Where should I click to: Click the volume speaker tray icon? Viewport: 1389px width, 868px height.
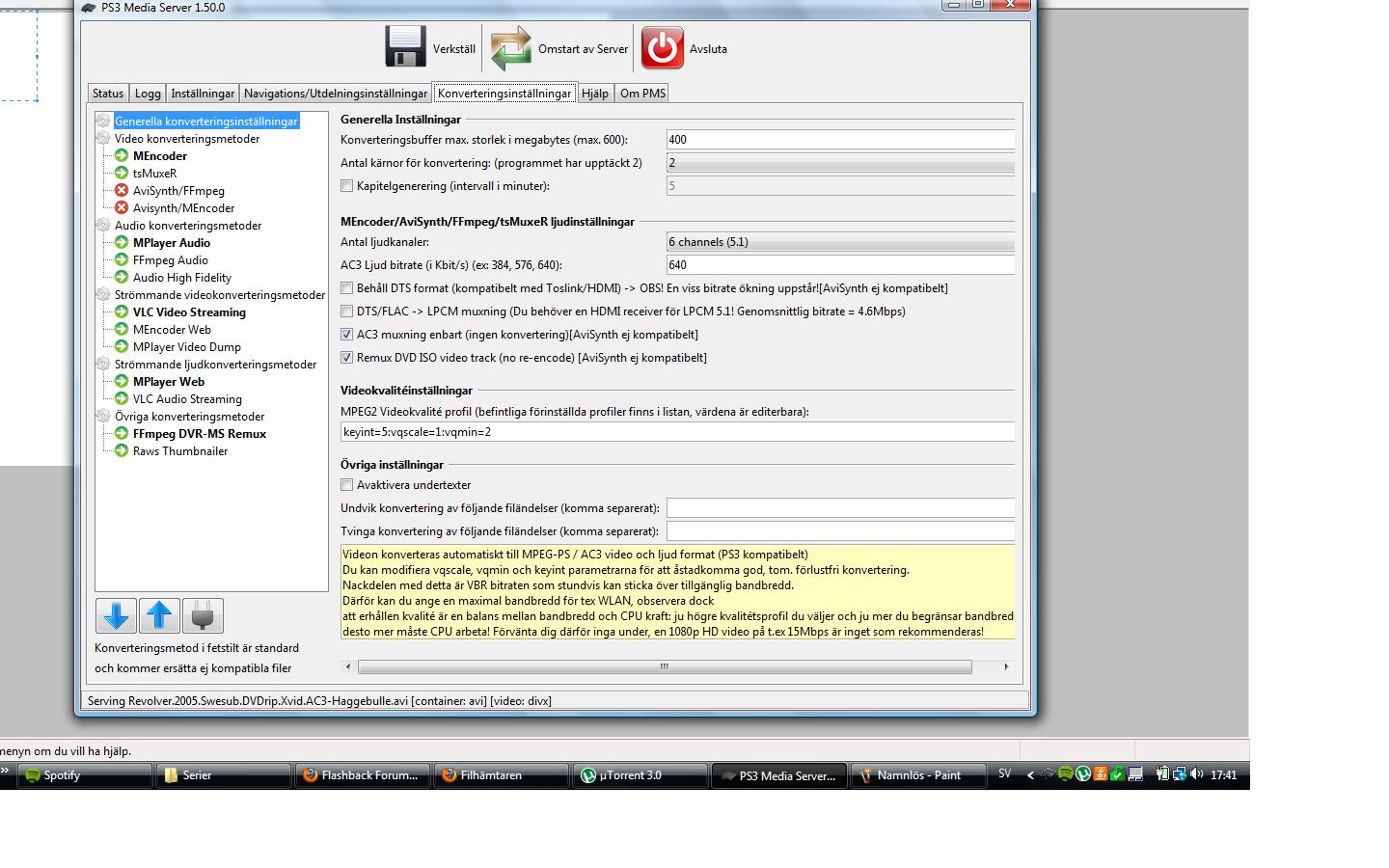pos(1196,773)
